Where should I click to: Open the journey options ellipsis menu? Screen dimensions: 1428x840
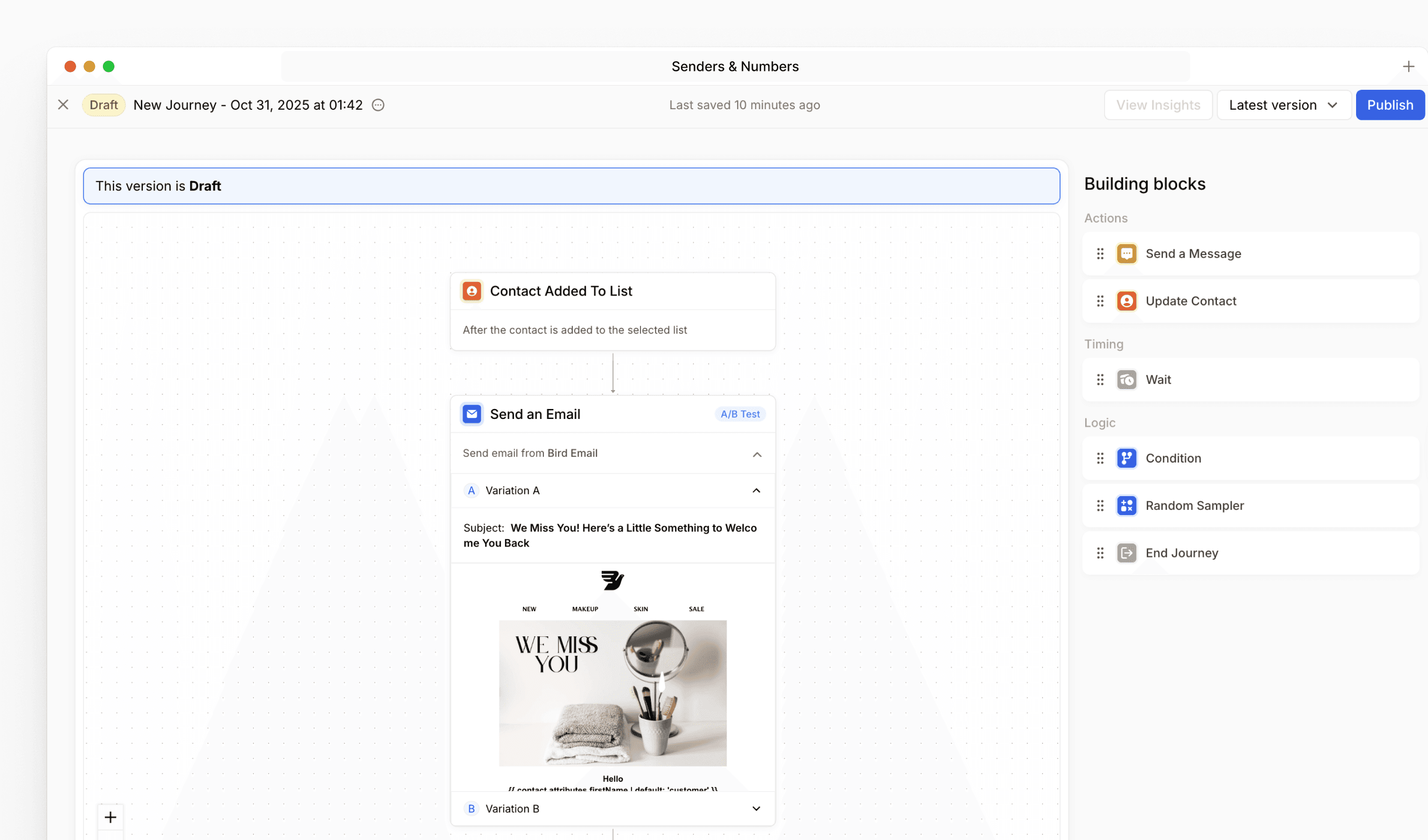(x=378, y=105)
